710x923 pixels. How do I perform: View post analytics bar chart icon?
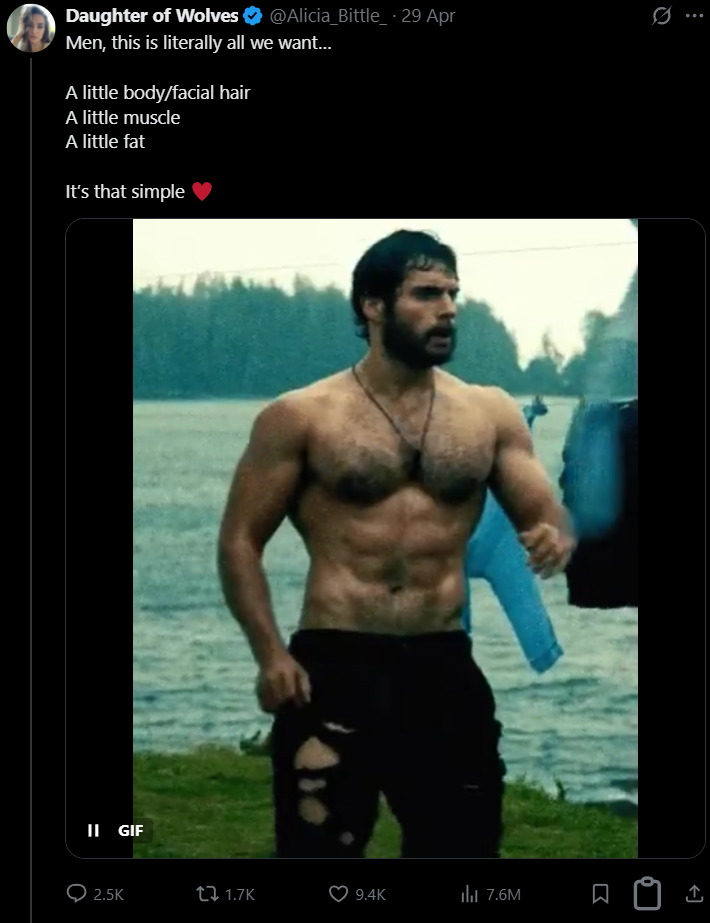click(x=469, y=894)
